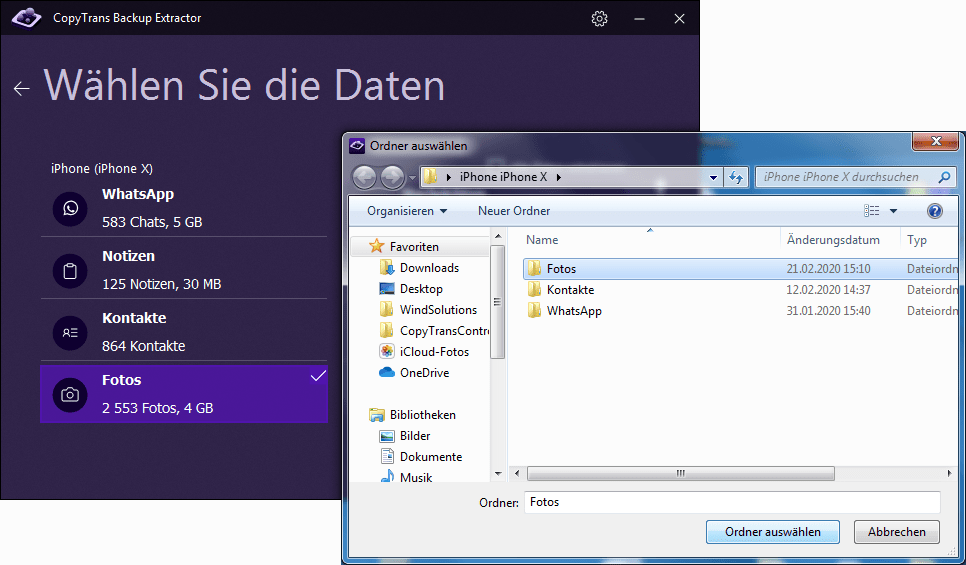Go back using the arrow beside Wählen Sie die Daten
This screenshot has height=565, width=966.
click(22, 89)
